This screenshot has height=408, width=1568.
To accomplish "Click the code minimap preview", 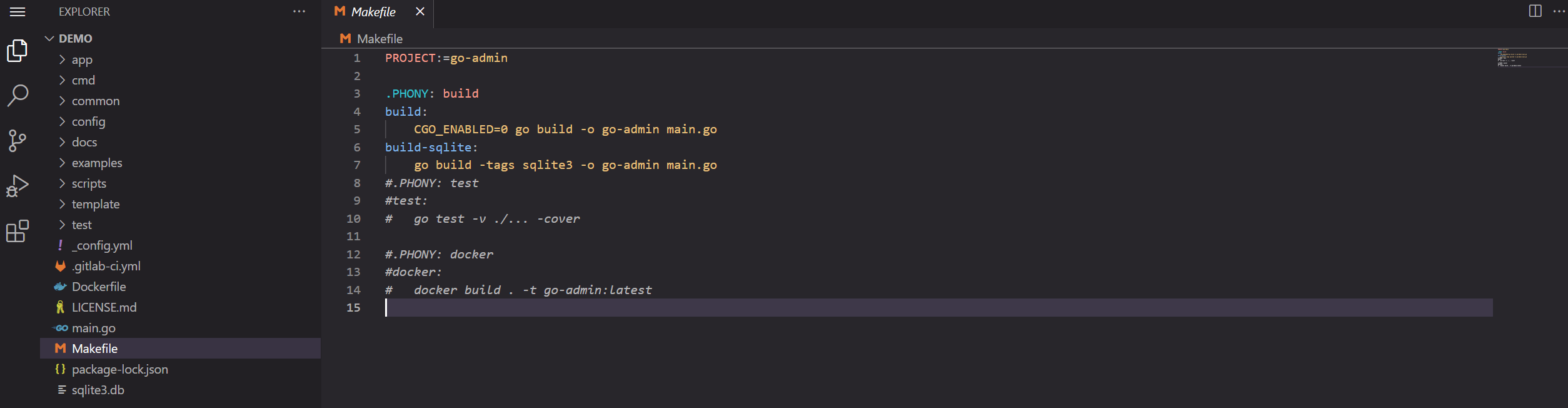I will pyautogui.click(x=1513, y=58).
